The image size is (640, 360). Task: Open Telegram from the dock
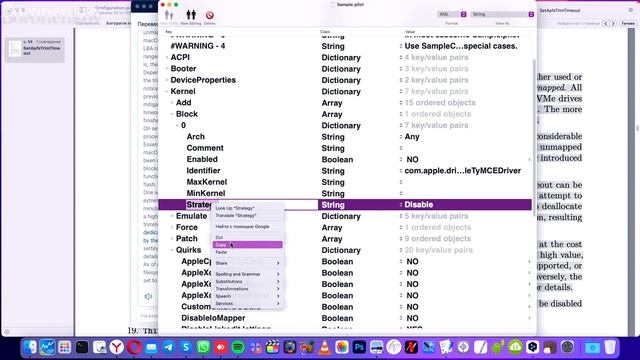(x=169, y=347)
